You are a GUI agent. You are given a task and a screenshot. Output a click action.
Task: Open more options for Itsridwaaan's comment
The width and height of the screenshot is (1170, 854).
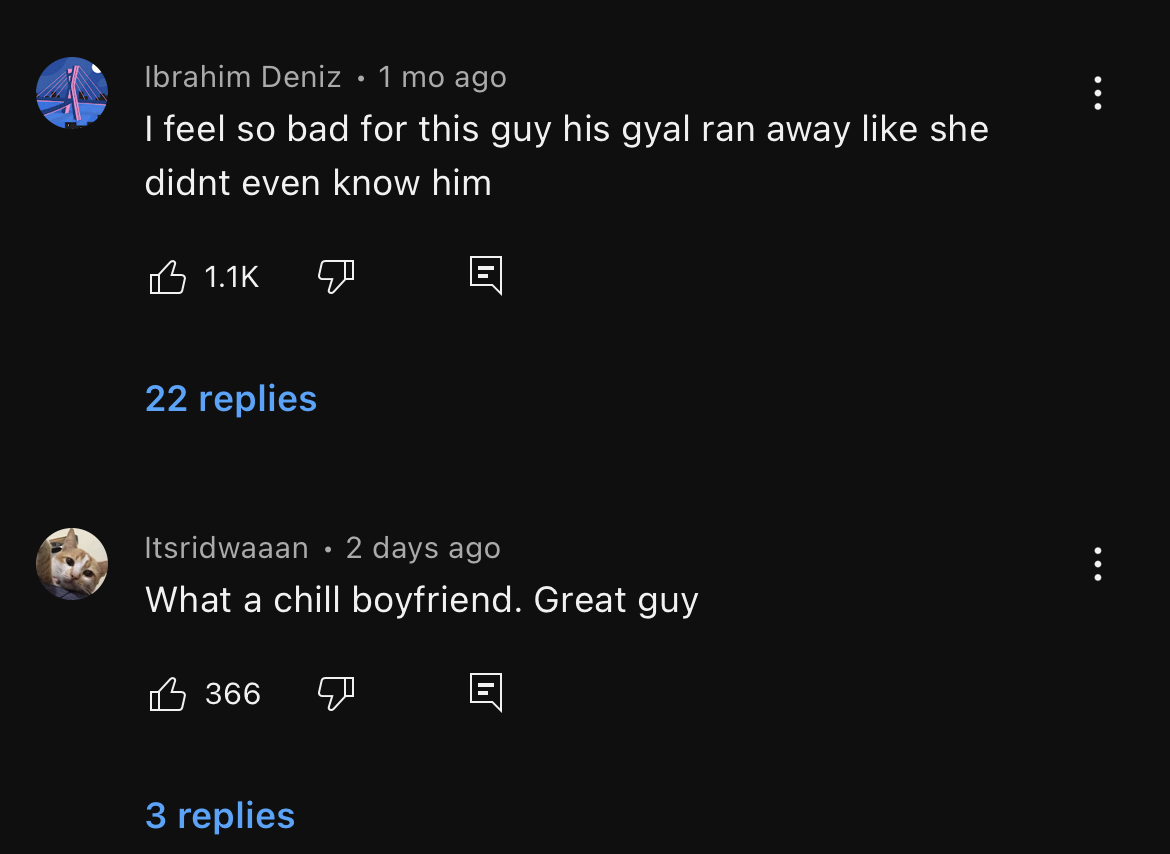tap(1098, 564)
